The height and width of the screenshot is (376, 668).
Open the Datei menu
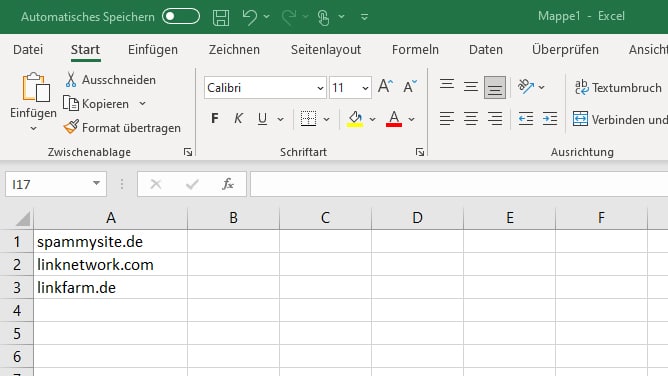(x=28, y=49)
